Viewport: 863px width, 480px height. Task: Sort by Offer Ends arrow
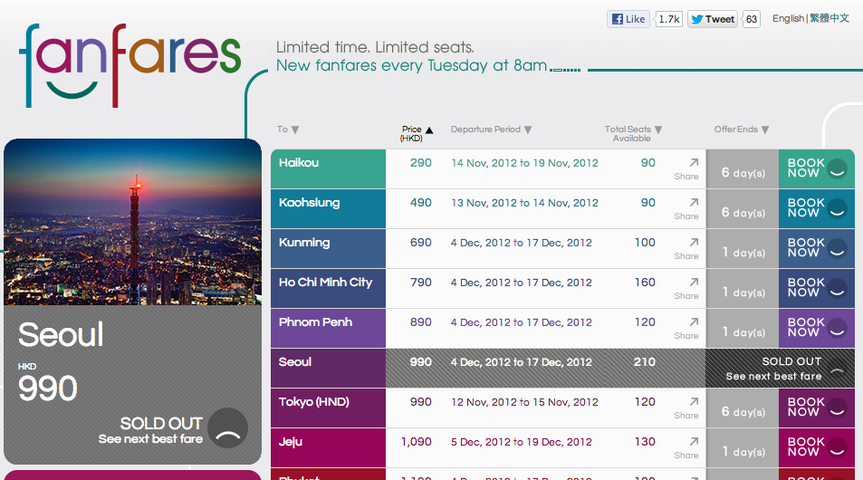click(765, 130)
